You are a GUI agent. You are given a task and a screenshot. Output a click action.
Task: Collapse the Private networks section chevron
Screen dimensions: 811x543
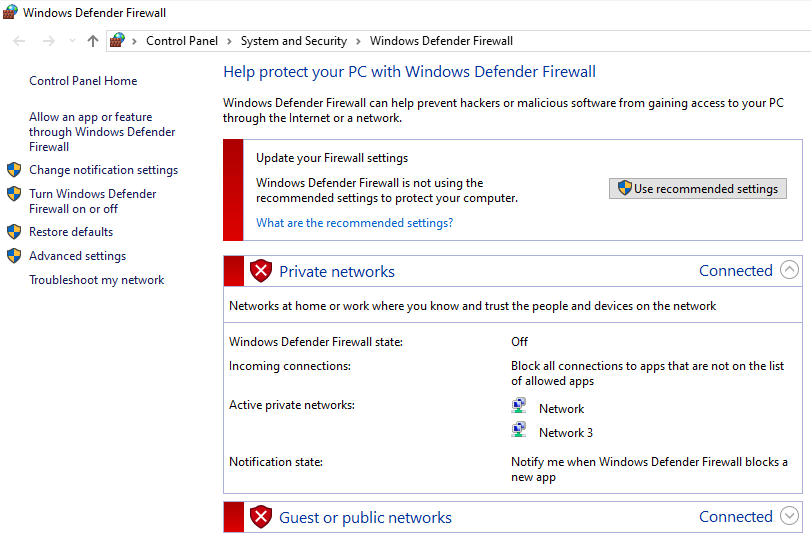tap(789, 269)
